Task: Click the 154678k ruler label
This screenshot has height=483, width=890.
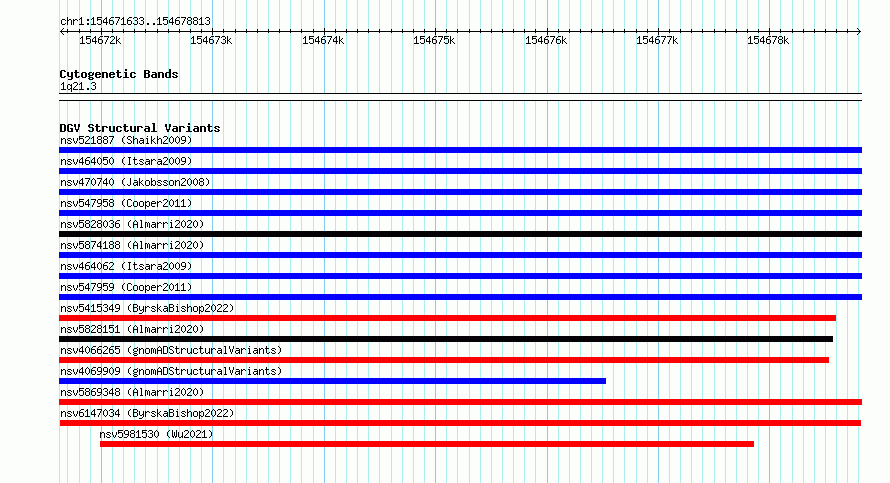Action: (x=768, y=41)
